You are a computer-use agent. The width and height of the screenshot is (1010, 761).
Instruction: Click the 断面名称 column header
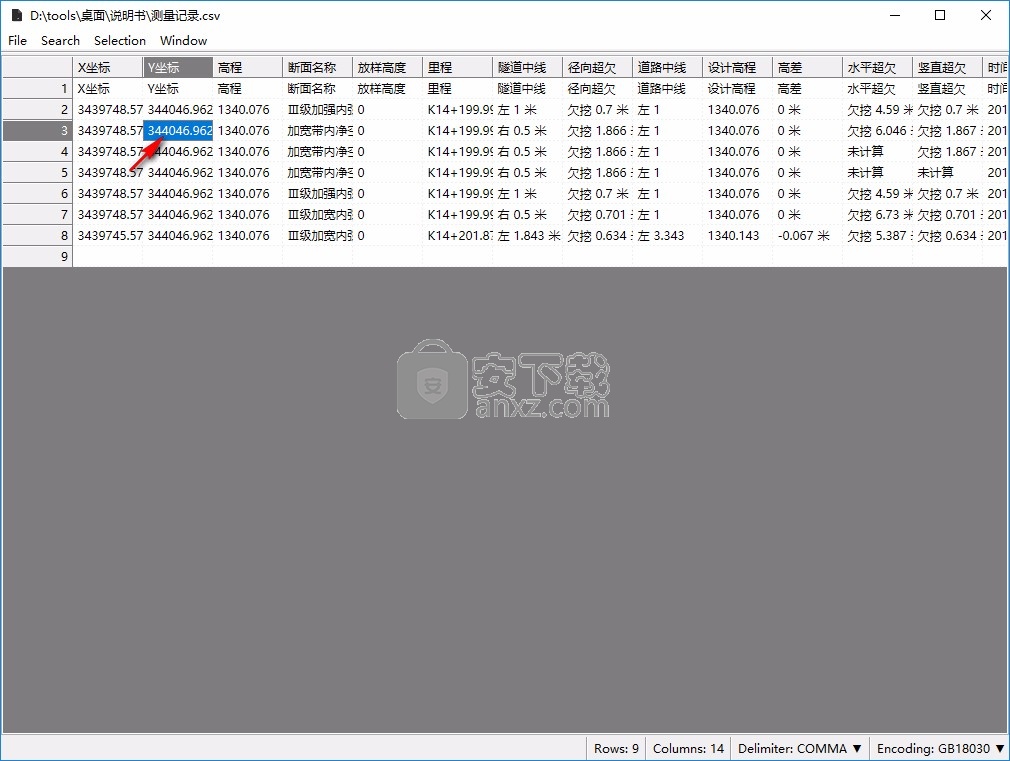[x=318, y=68]
